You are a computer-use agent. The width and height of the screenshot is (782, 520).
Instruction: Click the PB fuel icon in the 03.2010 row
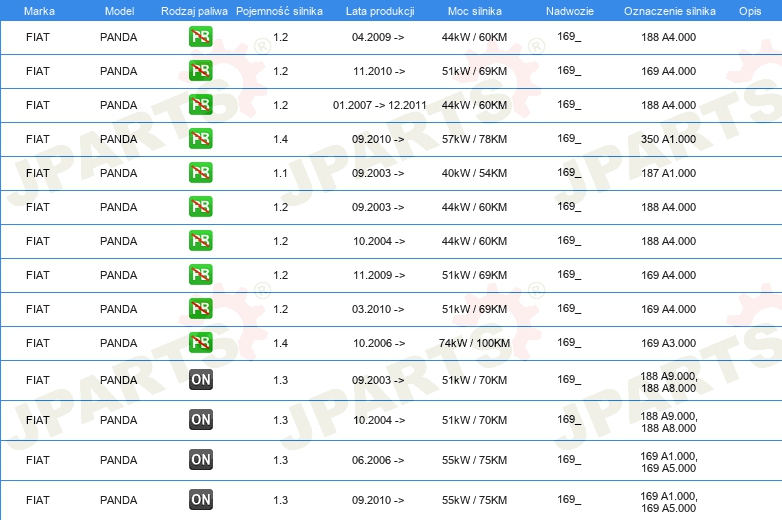(200, 308)
